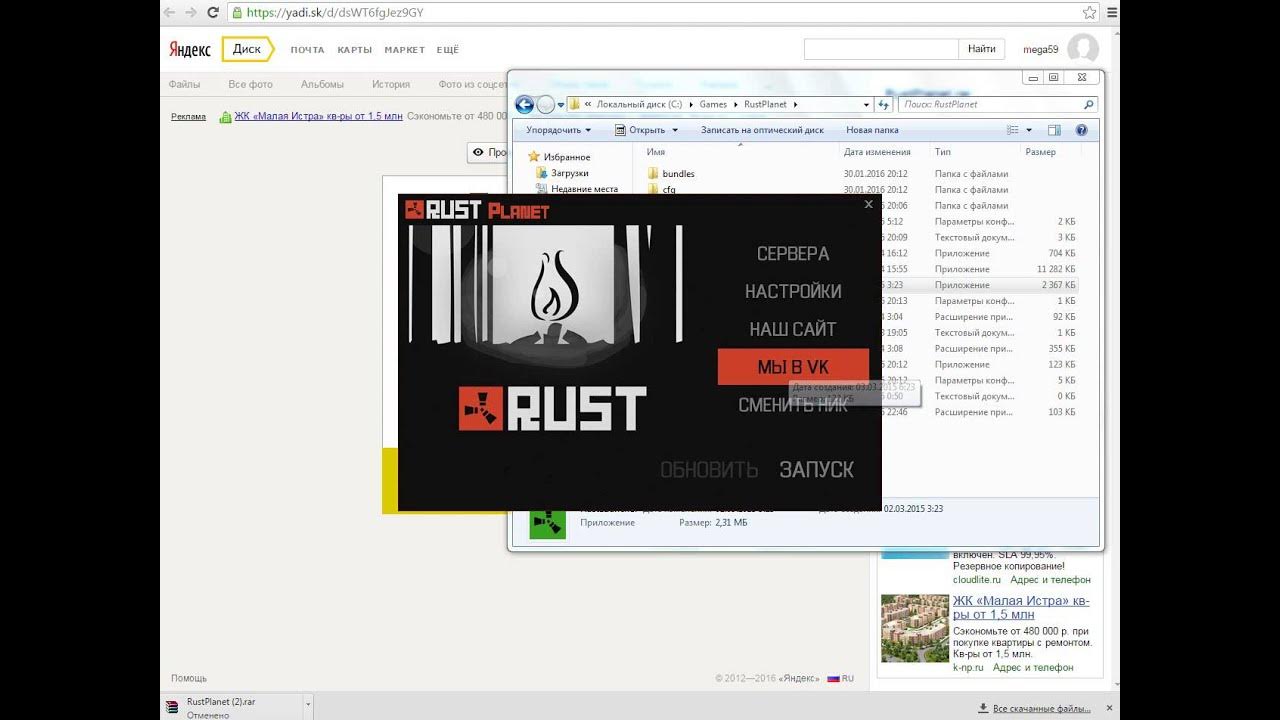1280x720 pixels.
Task: Bookmark this page with the star icon
Action: [x=1089, y=12]
